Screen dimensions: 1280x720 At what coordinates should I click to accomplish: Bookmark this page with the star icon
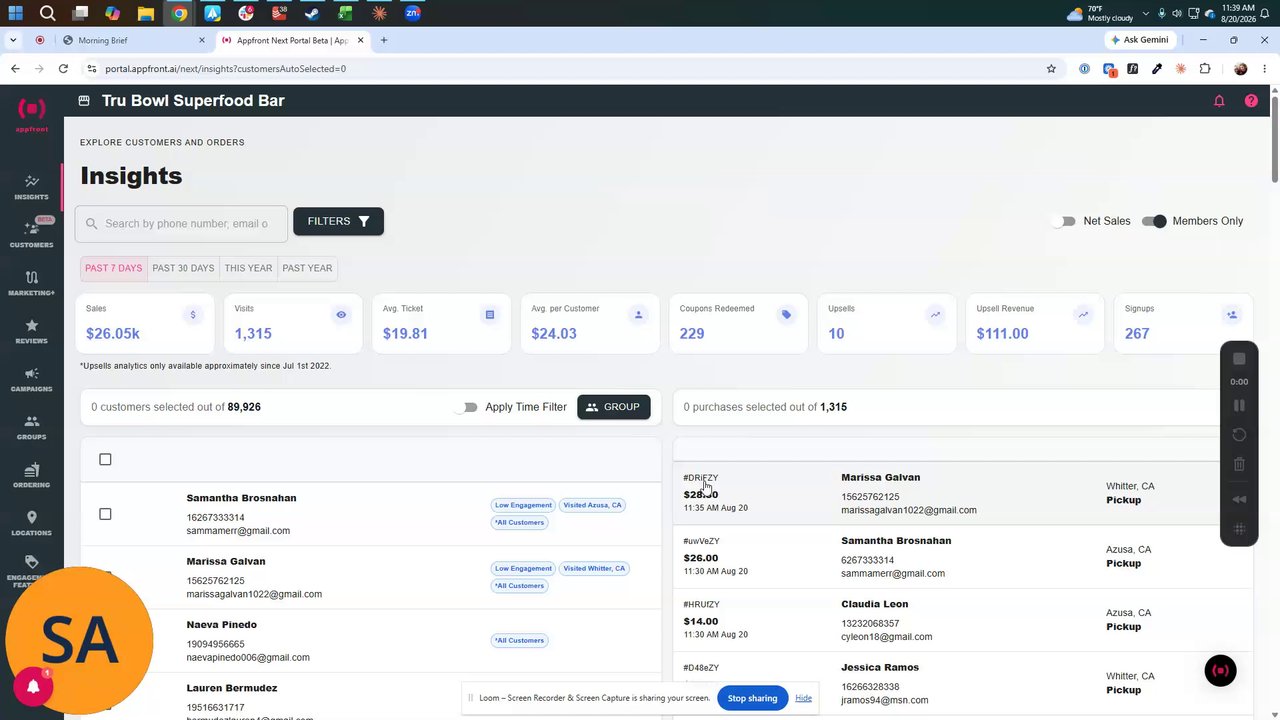(x=1051, y=69)
